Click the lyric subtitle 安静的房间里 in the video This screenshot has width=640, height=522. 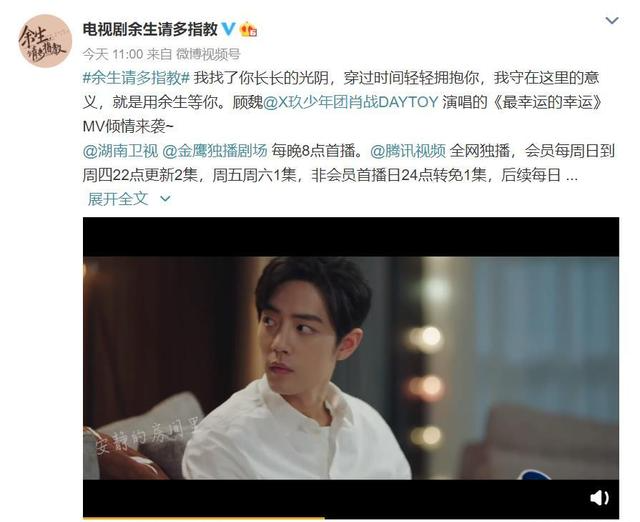click(x=147, y=438)
